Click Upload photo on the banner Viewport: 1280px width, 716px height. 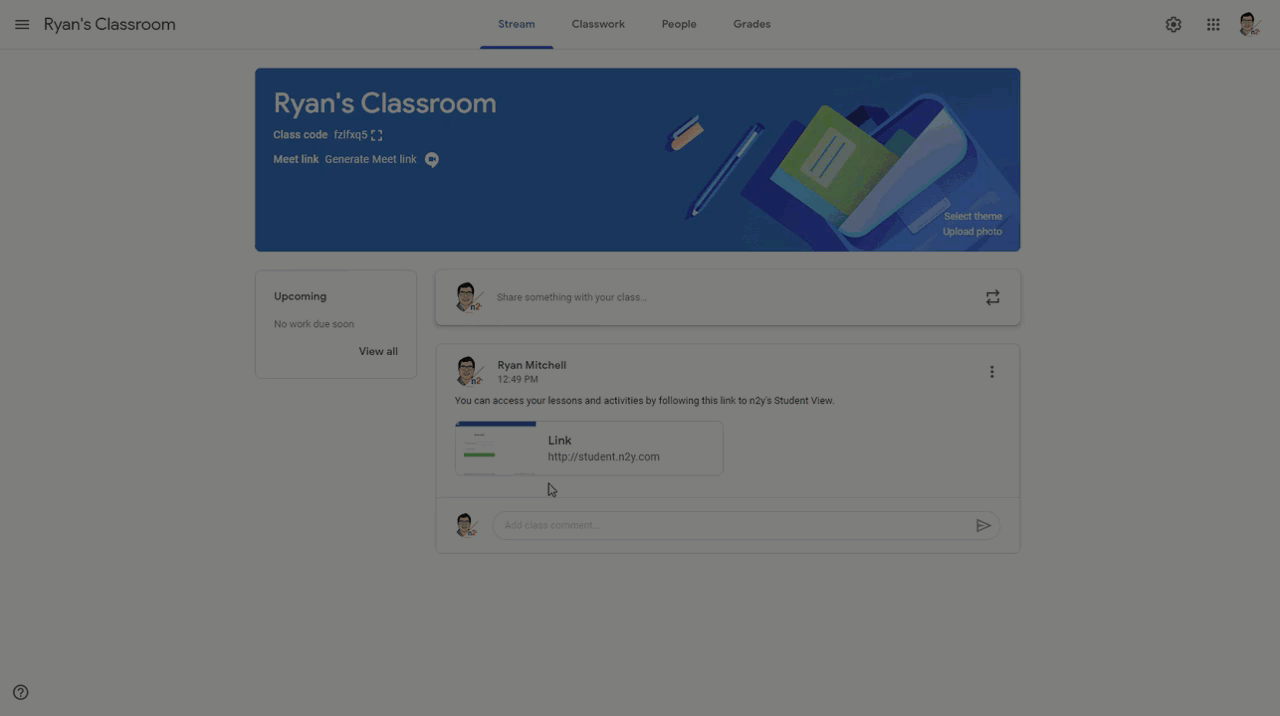tap(972, 231)
